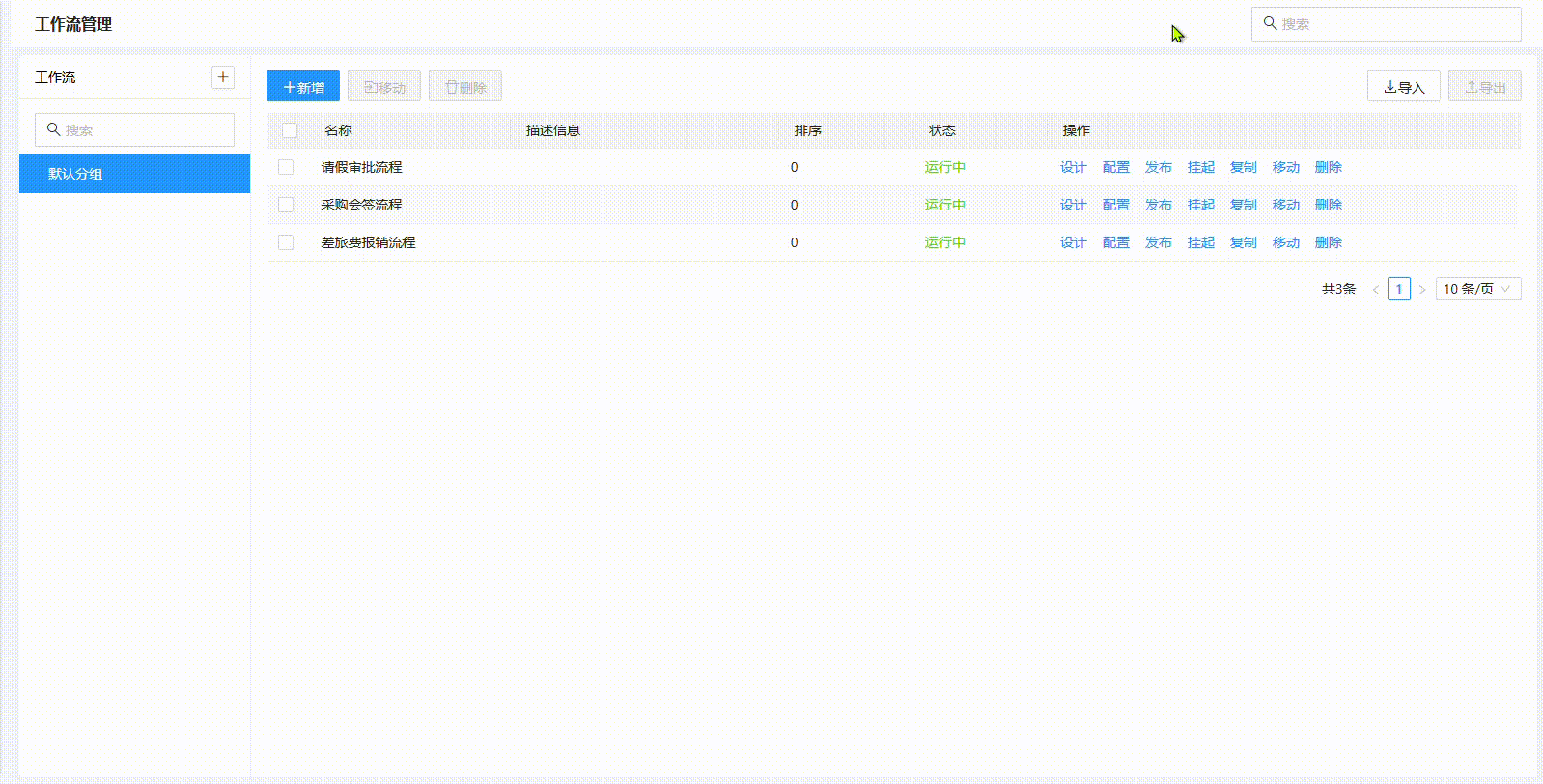Click the 导出 export button

click(x=1484, y=87)
